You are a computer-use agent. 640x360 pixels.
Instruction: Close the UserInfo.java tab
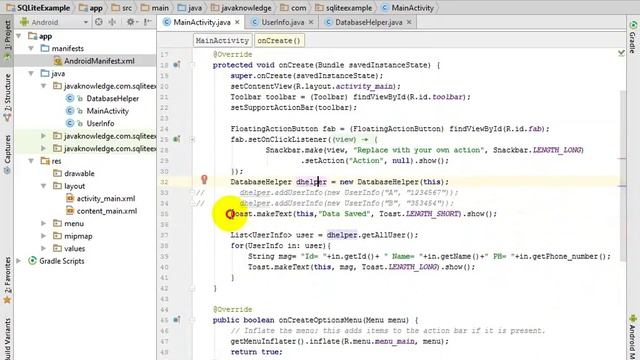(311, 22)
